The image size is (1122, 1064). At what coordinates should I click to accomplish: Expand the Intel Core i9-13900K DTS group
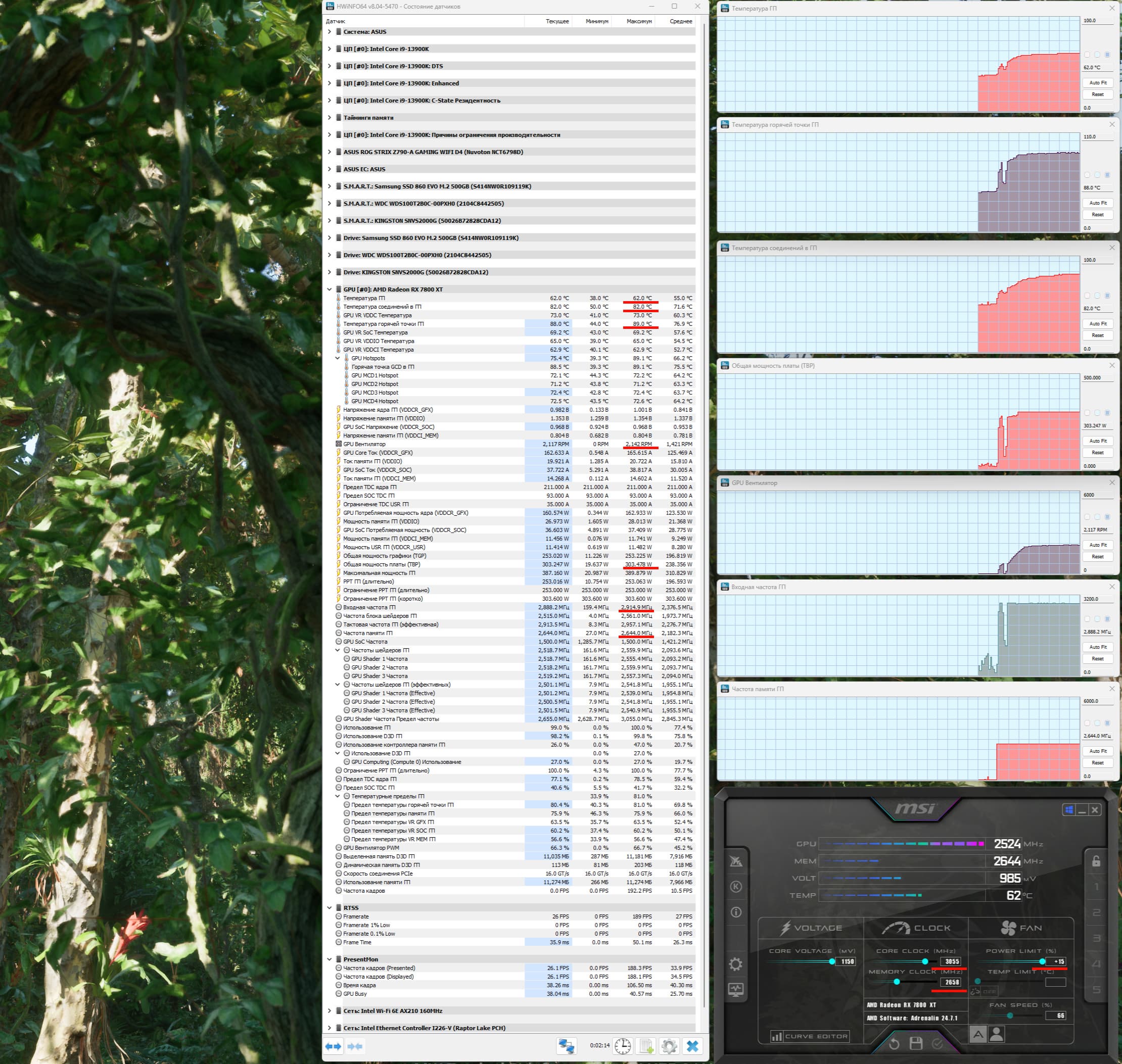point(330,66)
